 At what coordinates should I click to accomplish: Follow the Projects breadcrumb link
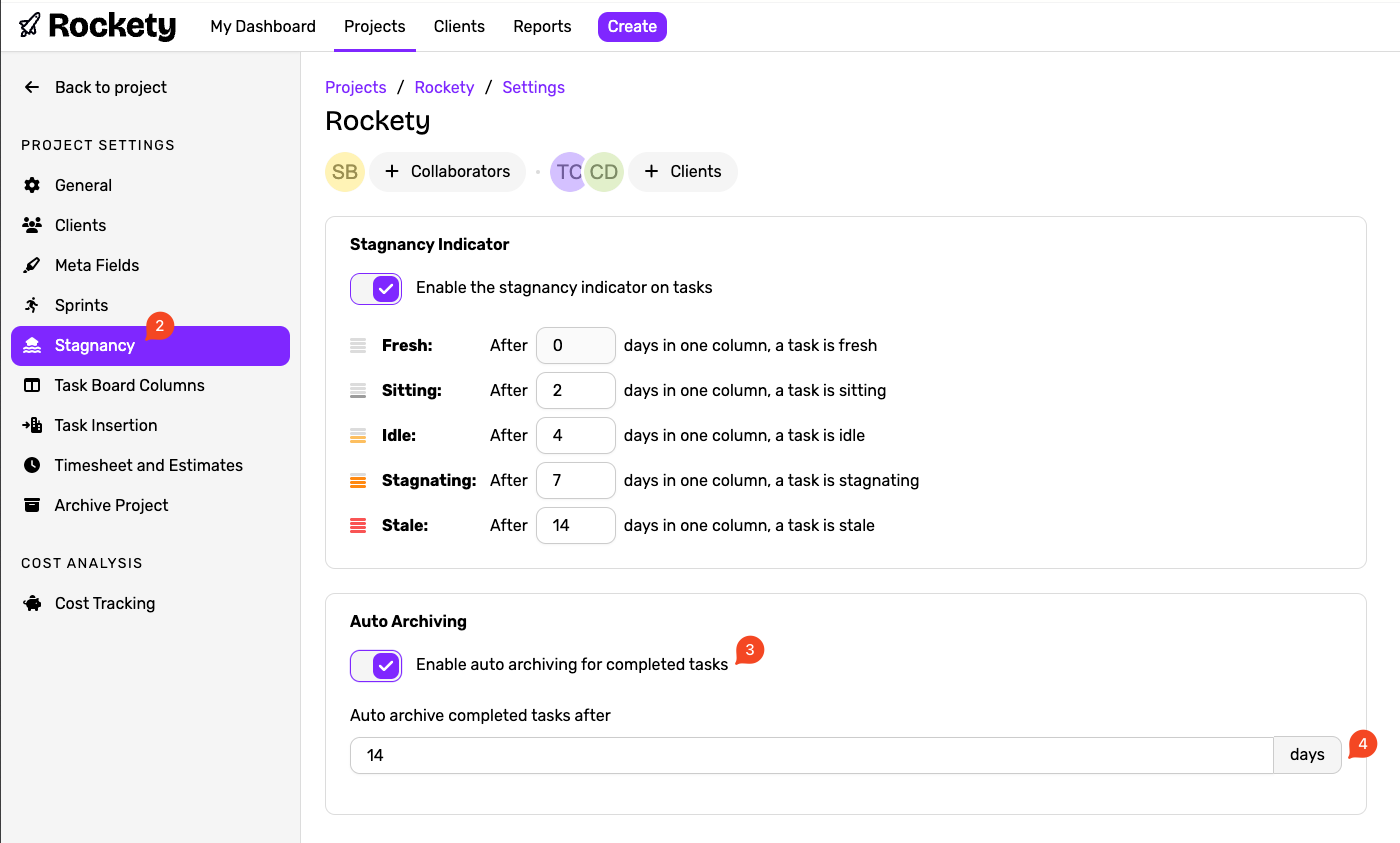click(355, 88)
